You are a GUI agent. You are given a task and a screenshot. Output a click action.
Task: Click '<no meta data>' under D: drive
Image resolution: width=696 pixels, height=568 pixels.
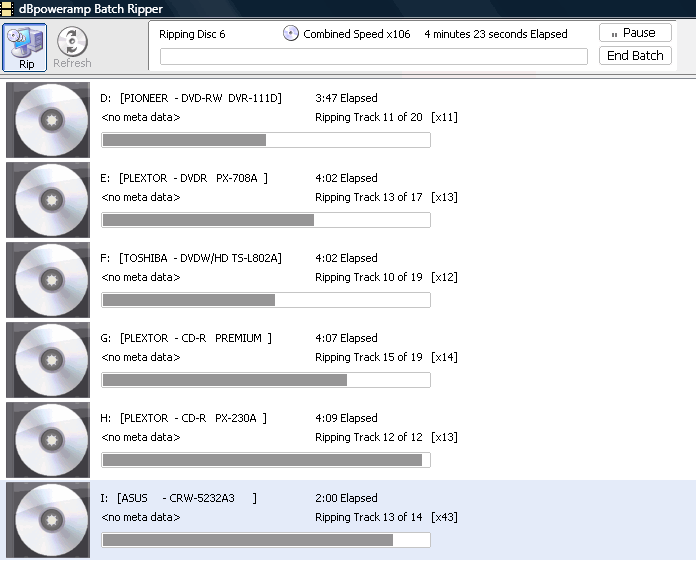pos(141,117)
